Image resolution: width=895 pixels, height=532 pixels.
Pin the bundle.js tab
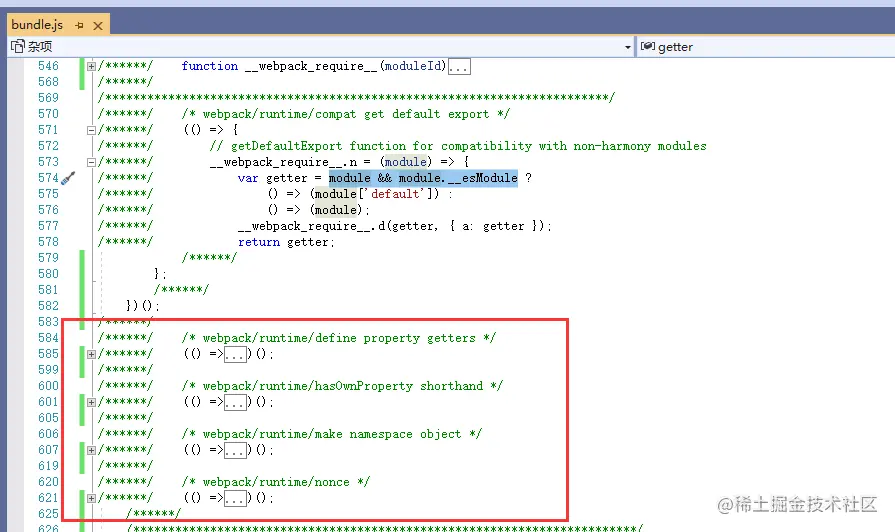[x=79, y=25]
